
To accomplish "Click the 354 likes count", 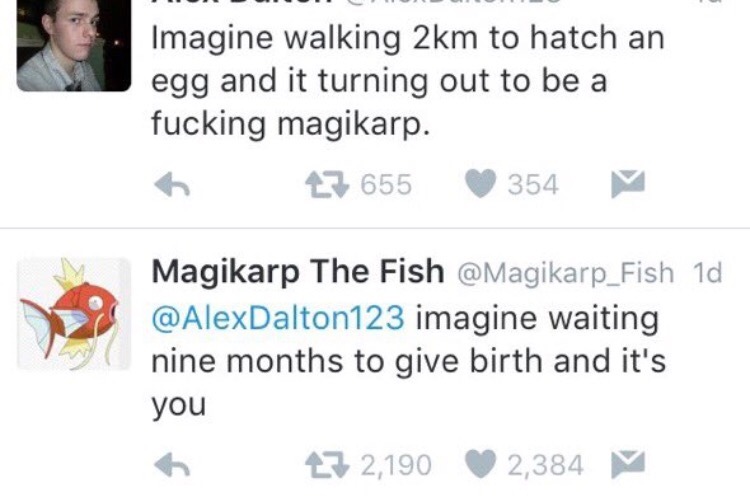I will pos(533,184).
